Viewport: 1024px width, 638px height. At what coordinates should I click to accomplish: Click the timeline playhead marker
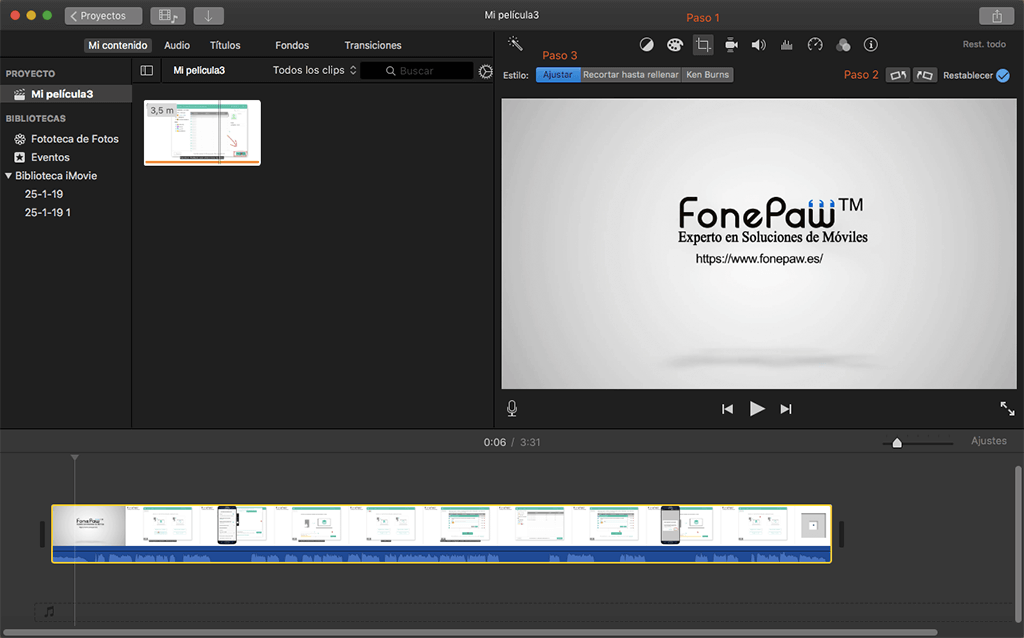[x=74, y=458]
